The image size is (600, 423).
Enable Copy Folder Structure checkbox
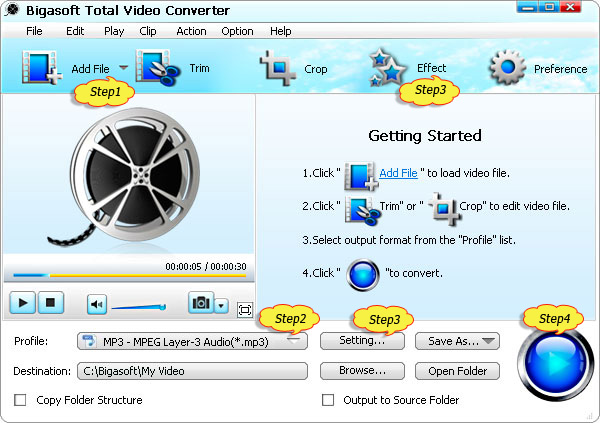point(20,400)
